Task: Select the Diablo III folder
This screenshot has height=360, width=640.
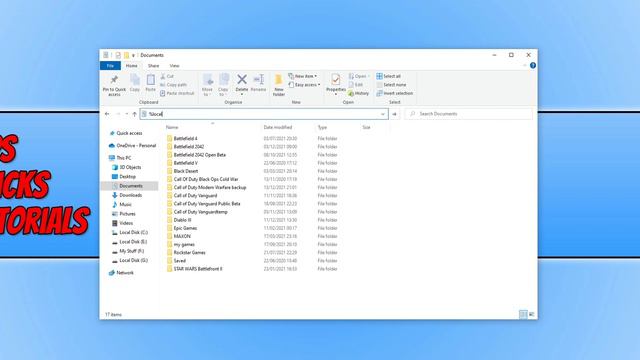Action: click(x=182, y=220)
